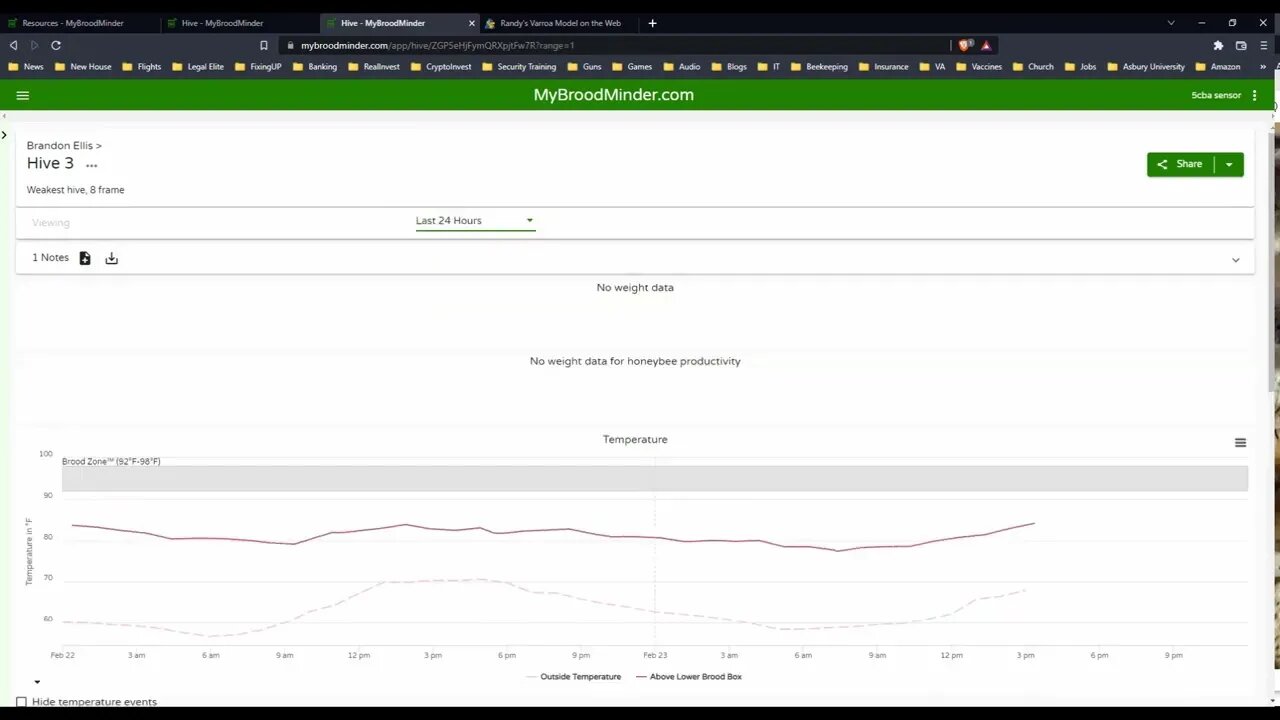This screenshot has width=1280, height=720.
Task: Switch to the Resources - MyBroodMinder tab
Action: point(80,23)
